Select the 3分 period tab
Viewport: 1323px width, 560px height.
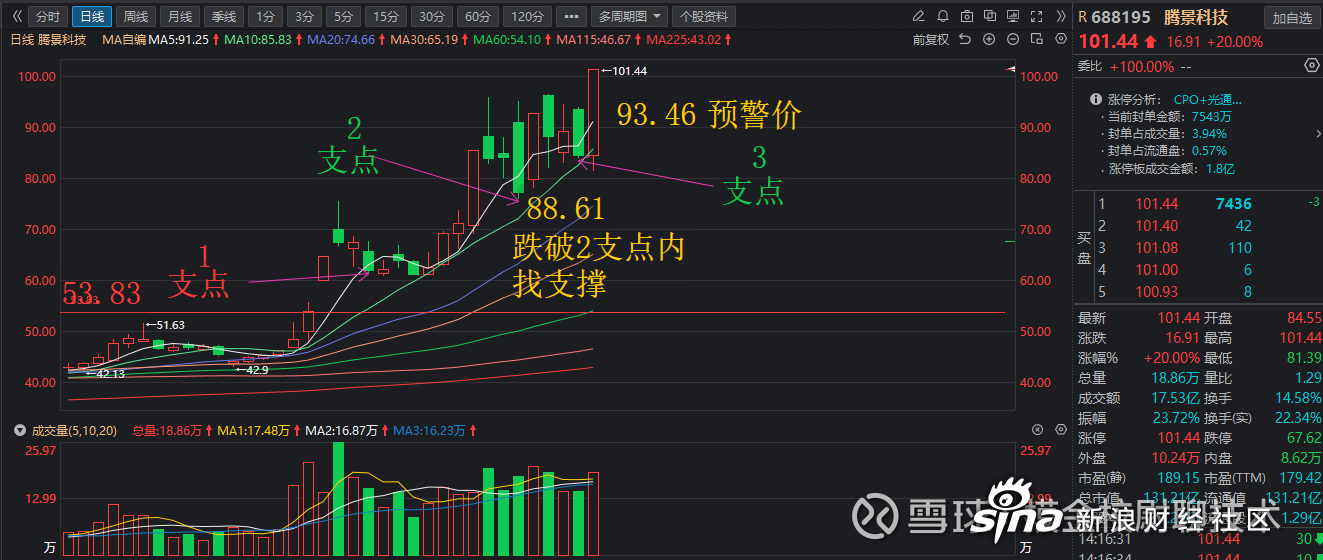pyautogui.click(x=303, y=17)
